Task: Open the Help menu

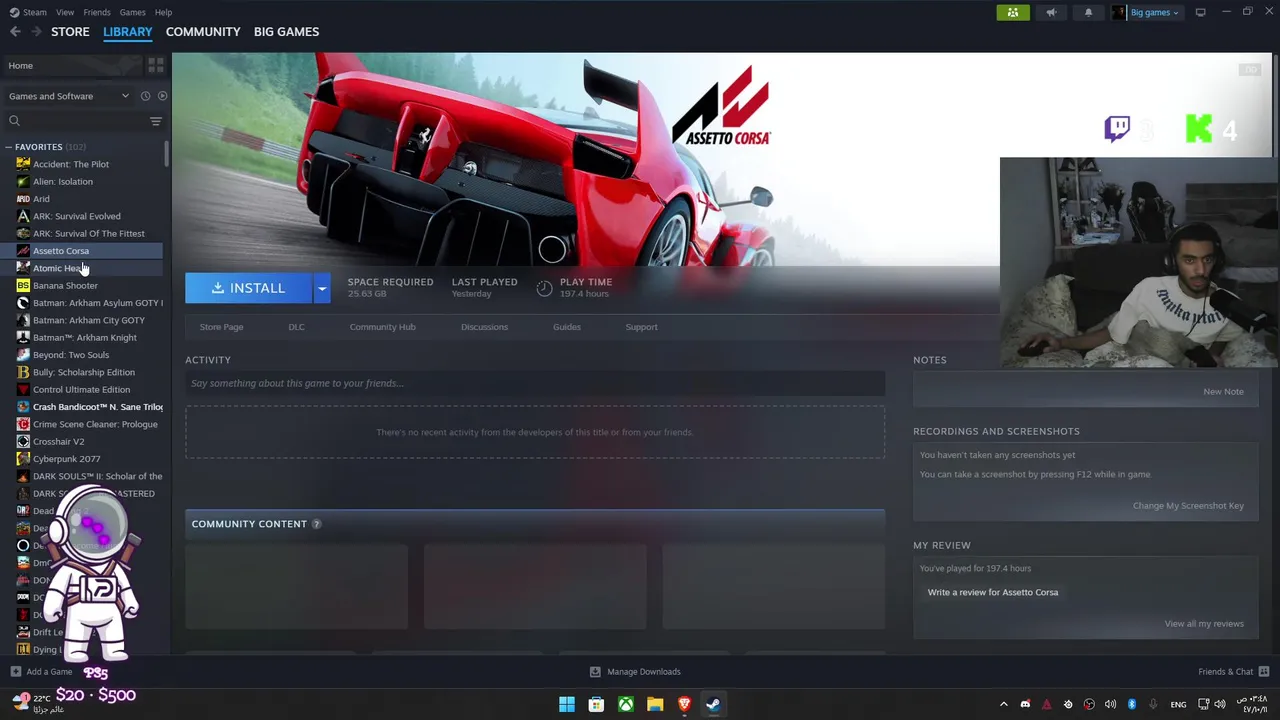Action: coord(163,12)
